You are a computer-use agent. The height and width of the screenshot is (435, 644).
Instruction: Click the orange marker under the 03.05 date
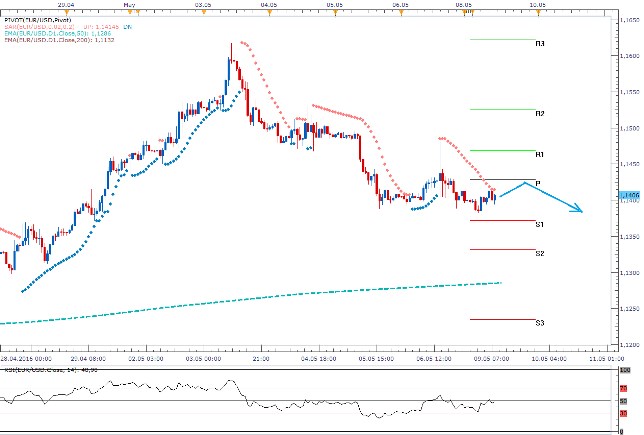[197, 12]
